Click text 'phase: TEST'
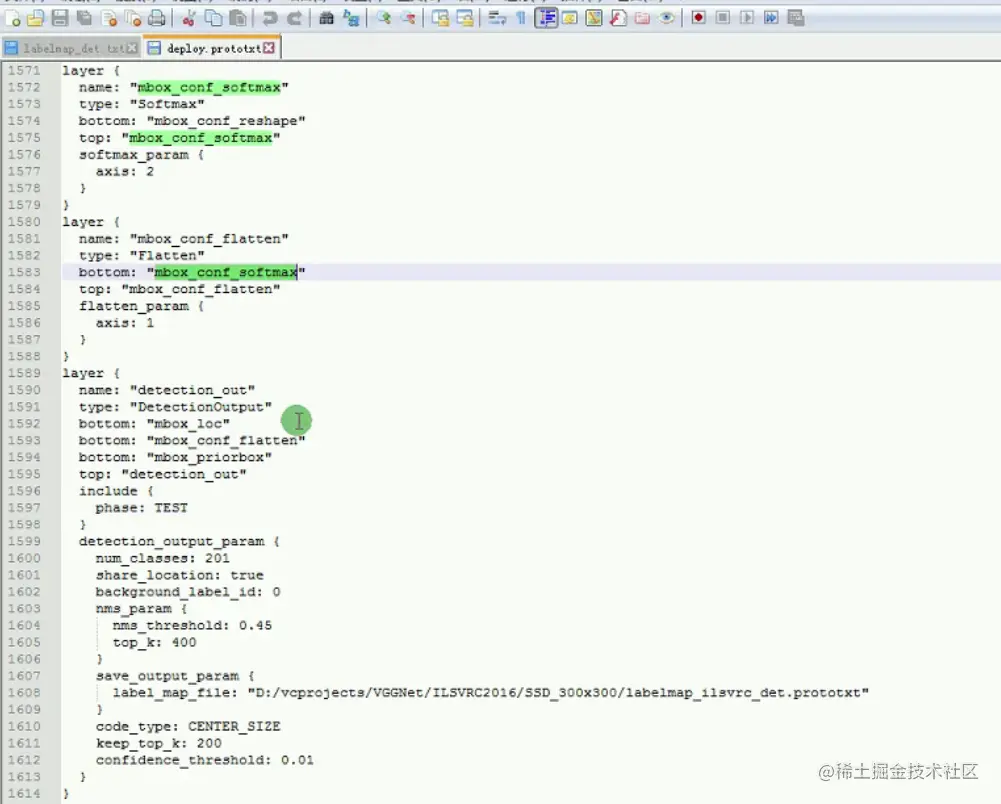 point(142,508)
